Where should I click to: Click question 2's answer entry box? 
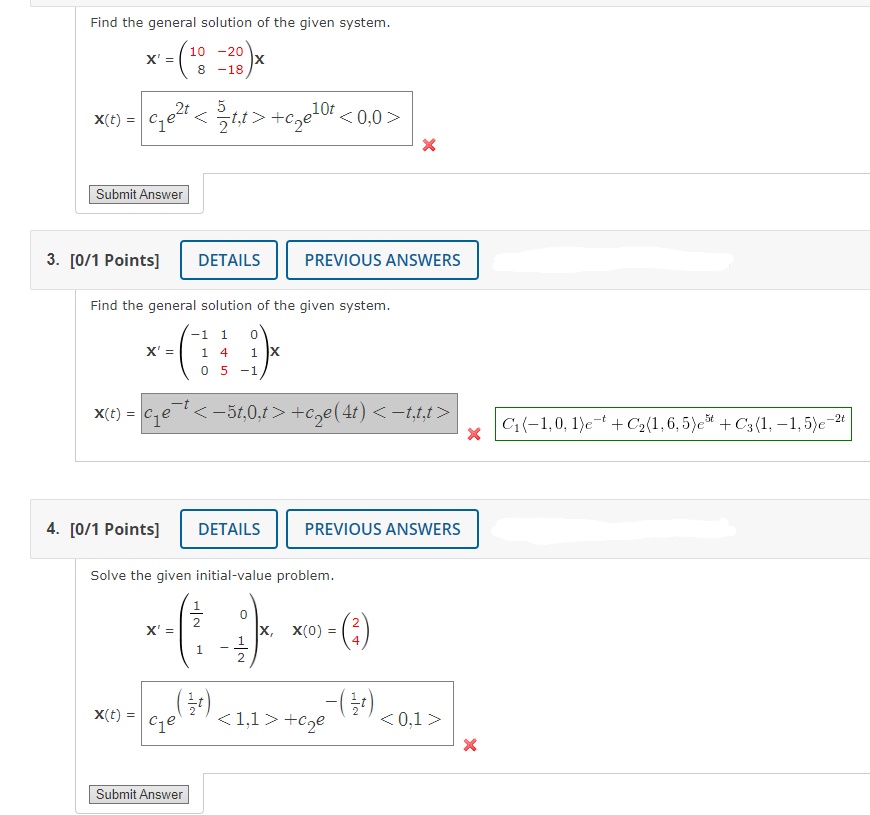tap(275, 118)
